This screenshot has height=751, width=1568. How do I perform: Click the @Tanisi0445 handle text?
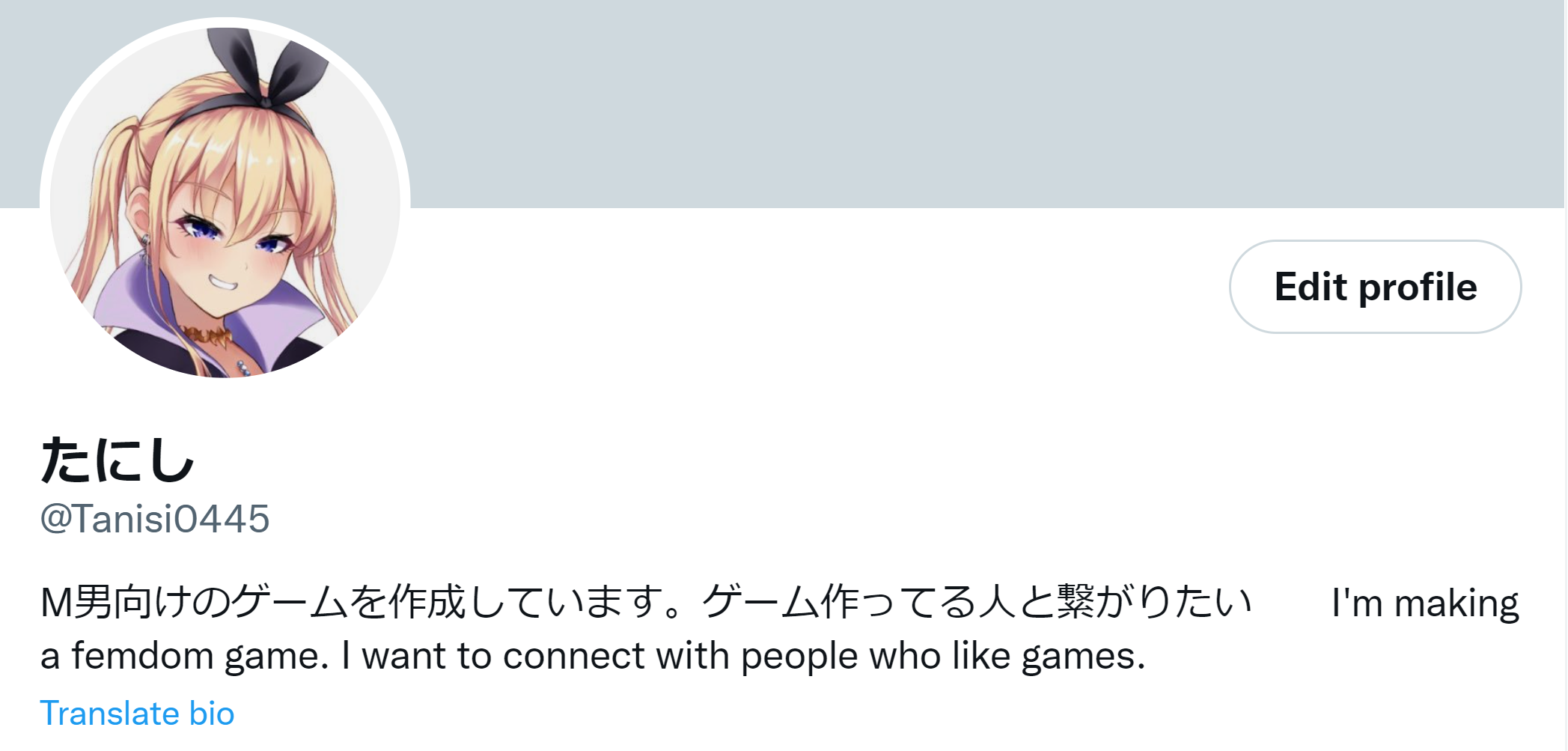tap(155, 519)
